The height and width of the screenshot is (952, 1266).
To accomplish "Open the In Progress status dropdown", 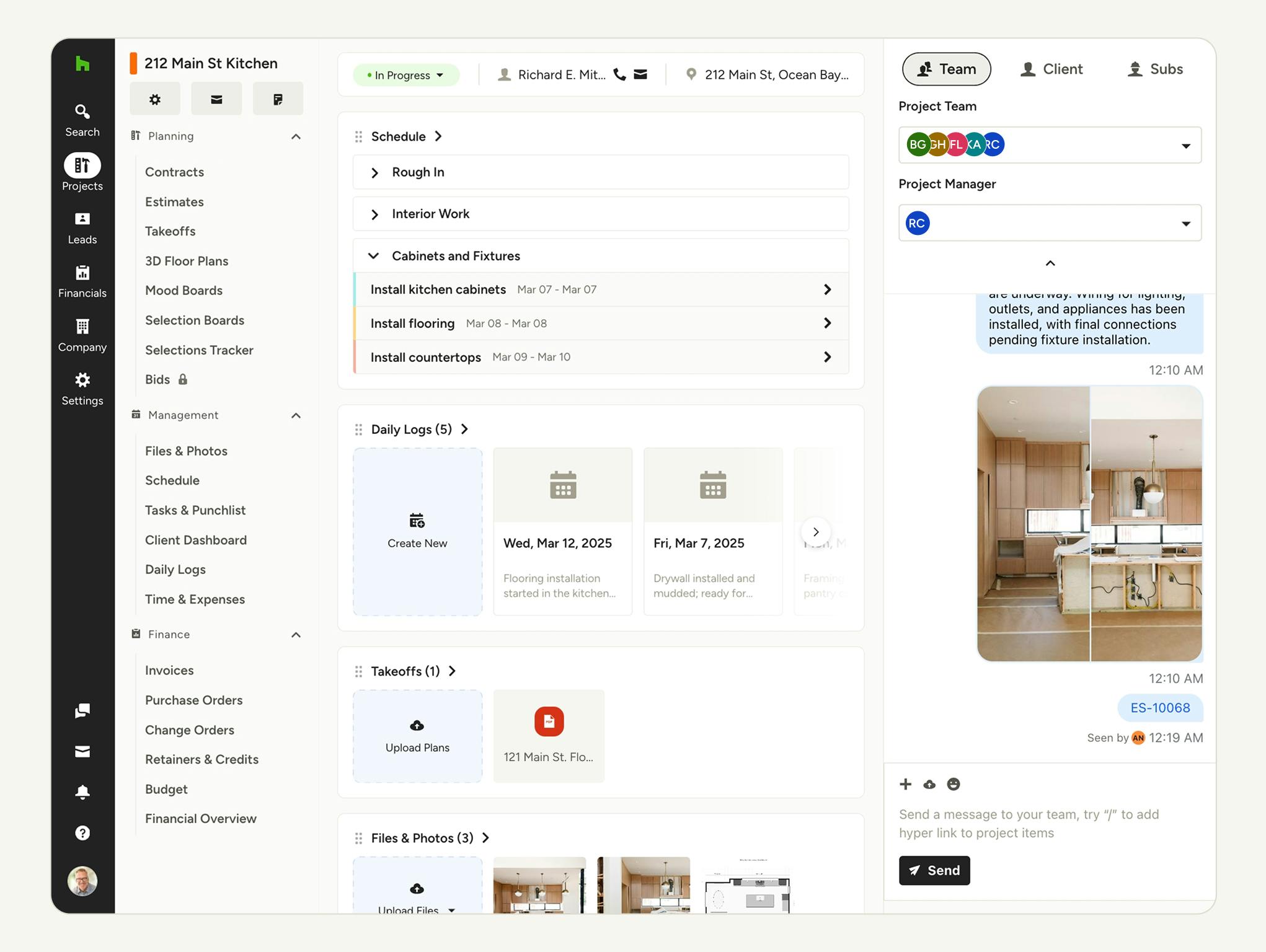I will pyautogui.click(x=406, y=75).
